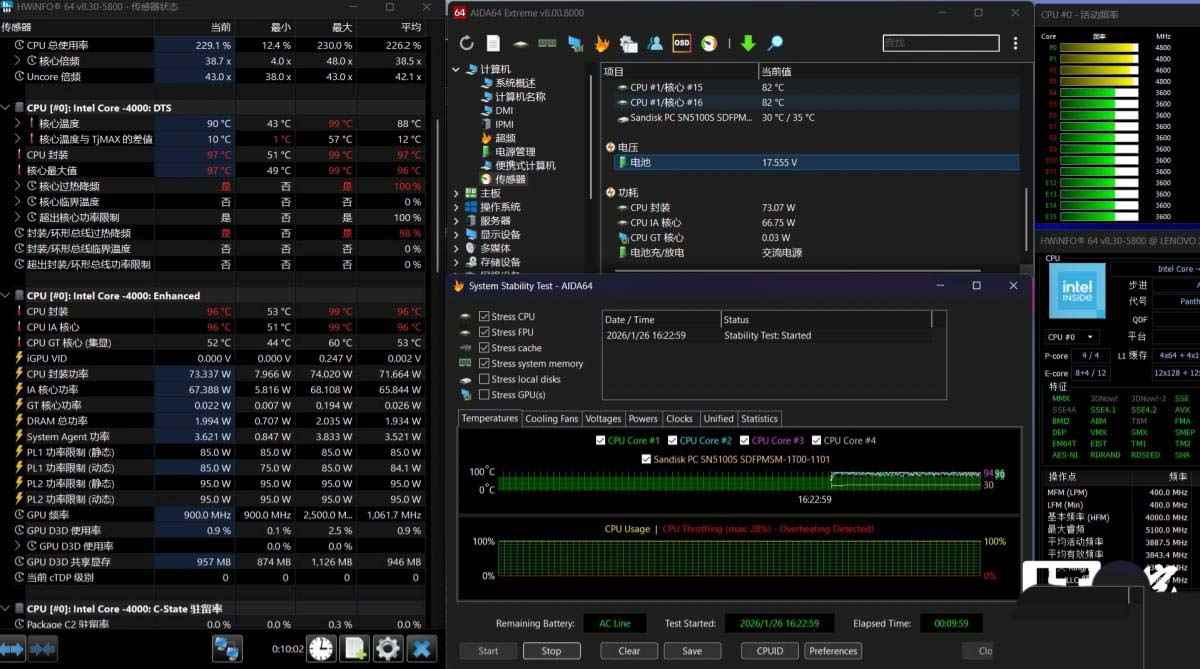Image resolution: width=1200 pixels, height=669 pixels.
Task: Disable the Stress FPU checkbox
Action: [484, 332]
